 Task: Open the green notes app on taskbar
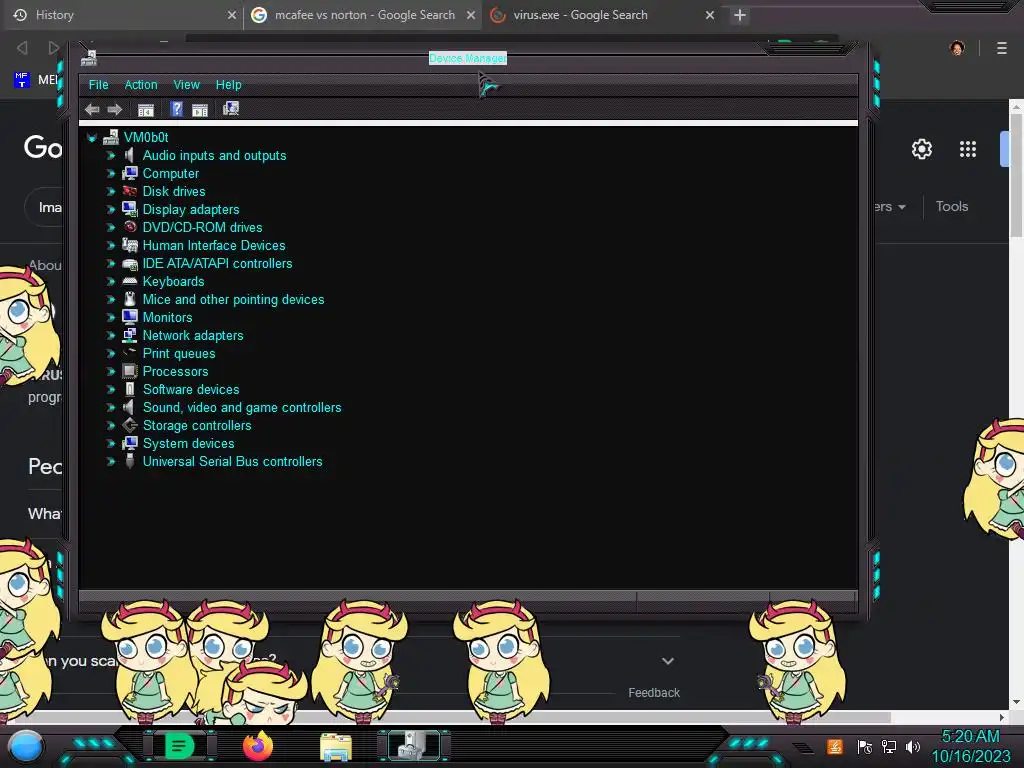click(x=179, y=746)
